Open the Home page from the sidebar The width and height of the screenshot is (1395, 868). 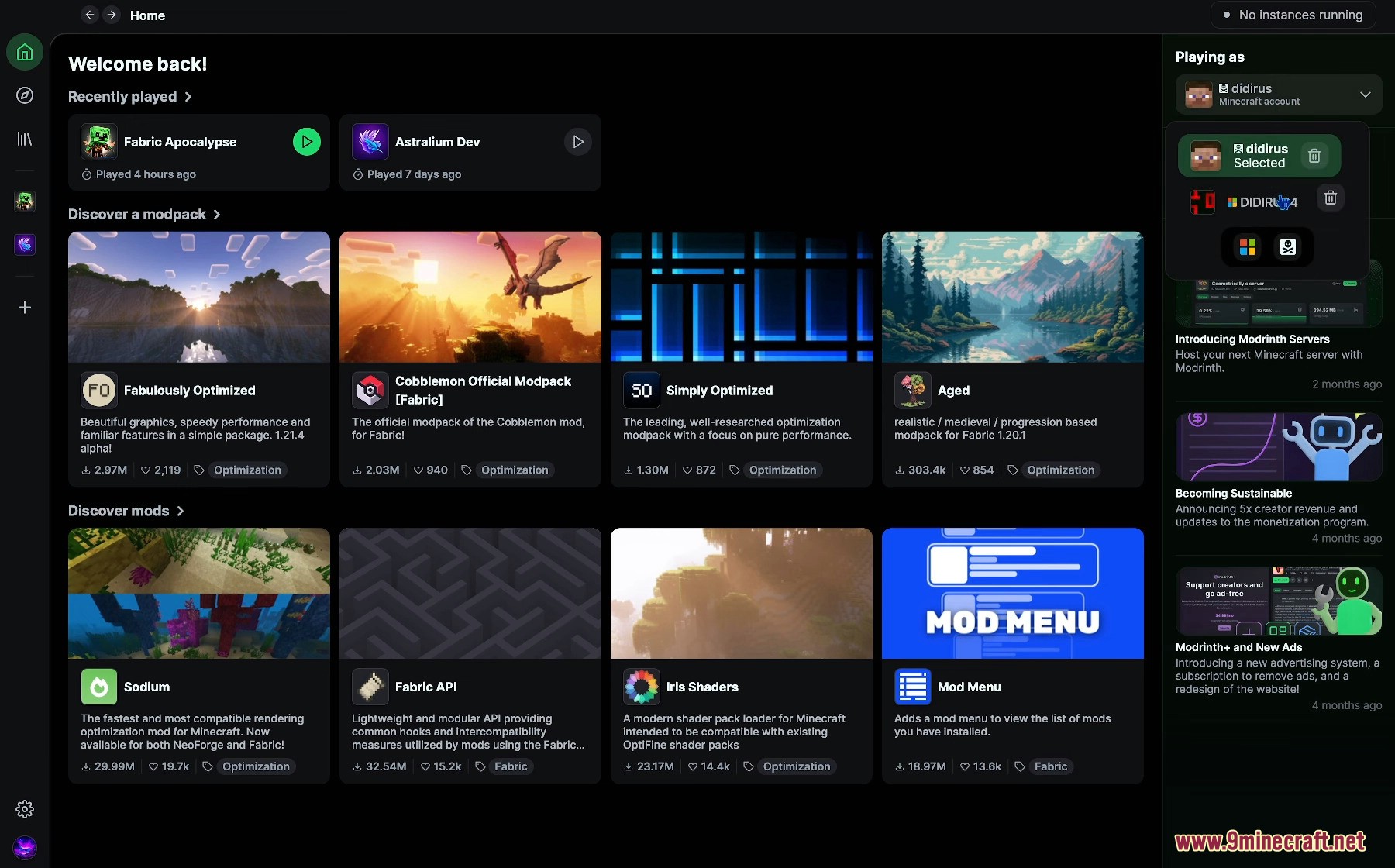click(x=25, y=53)
